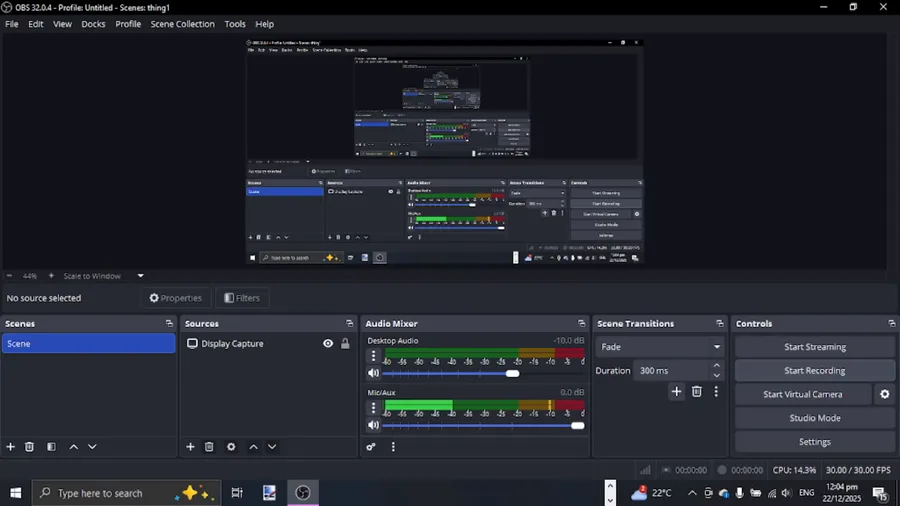This screenshot has height=506, width=900.
Task: Open virtual camera settings gear
Action: coord(885,394)
